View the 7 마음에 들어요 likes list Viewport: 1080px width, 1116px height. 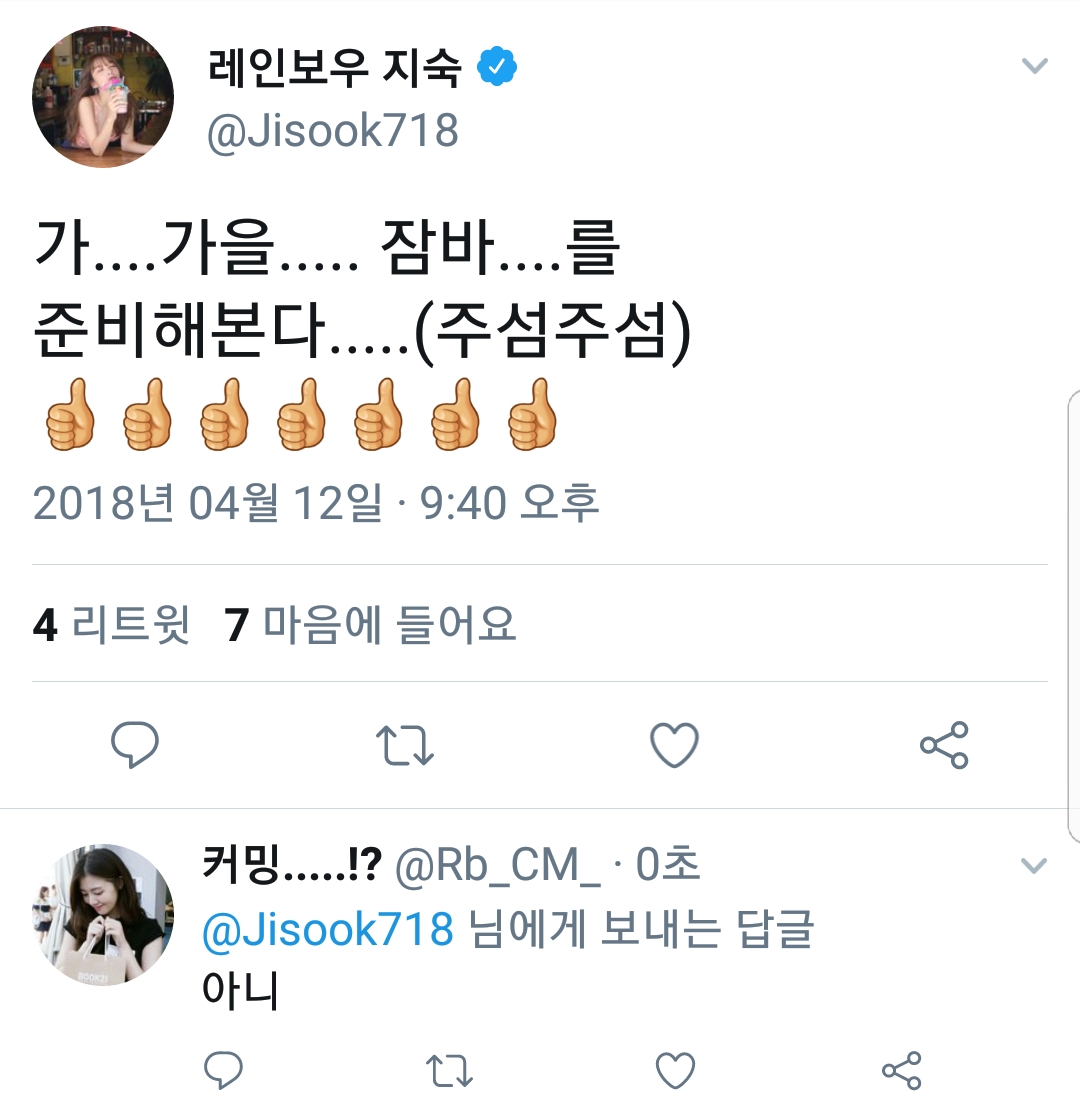pos(371,626)
